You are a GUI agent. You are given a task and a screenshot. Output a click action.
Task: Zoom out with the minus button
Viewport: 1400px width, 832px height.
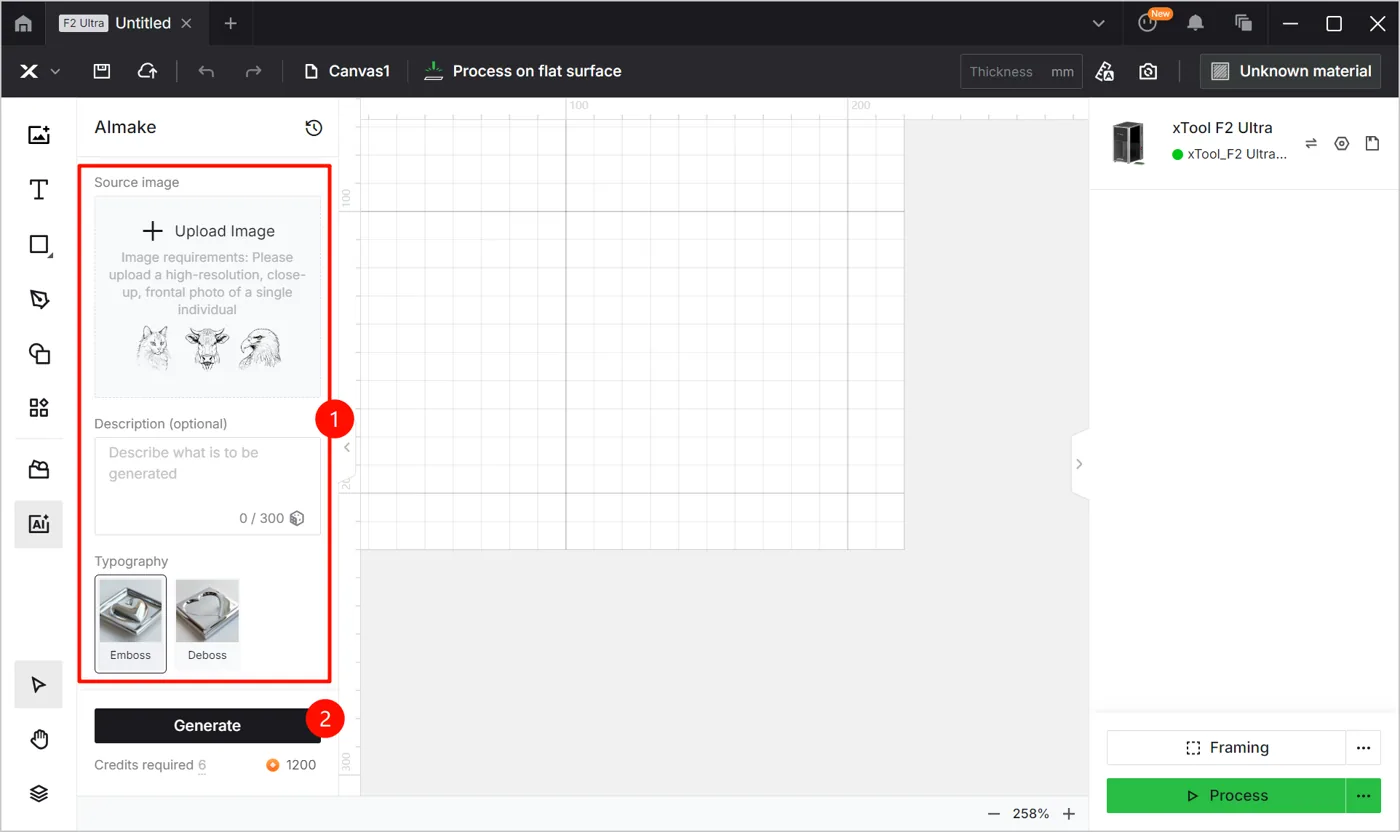993,814
